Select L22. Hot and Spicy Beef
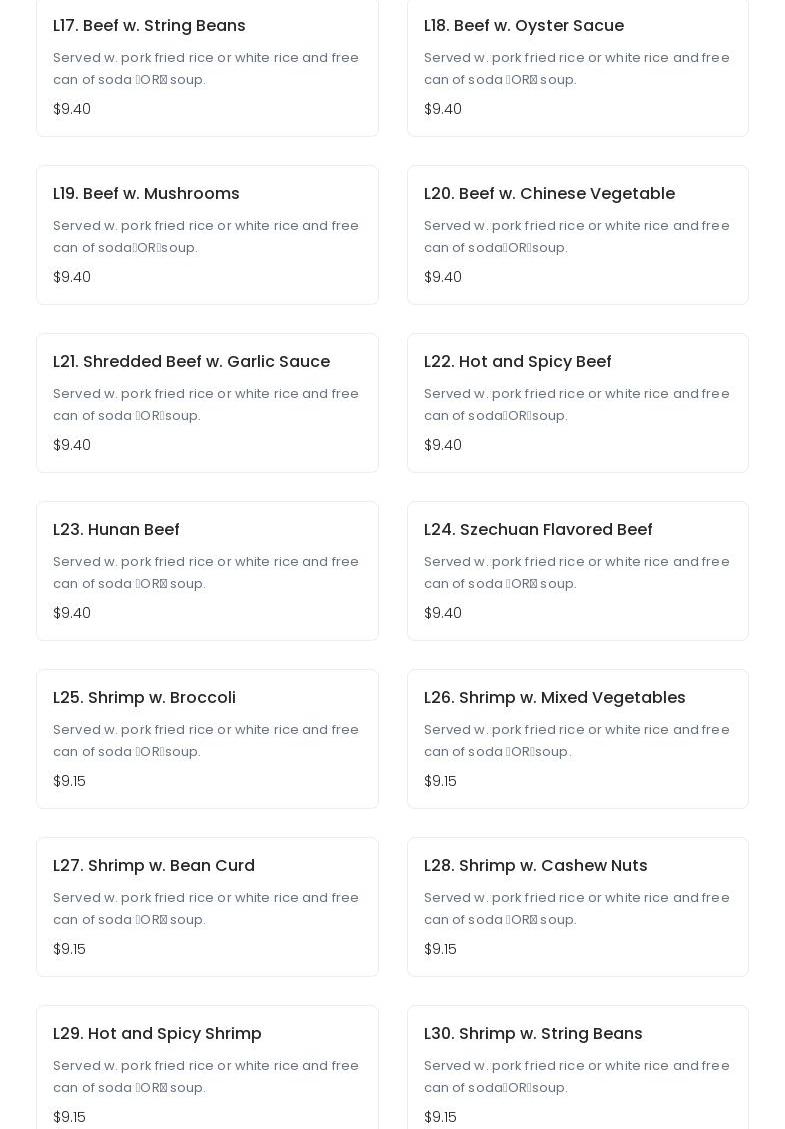785x1129 pixels. pyautogui.click(x=517, y=362)
